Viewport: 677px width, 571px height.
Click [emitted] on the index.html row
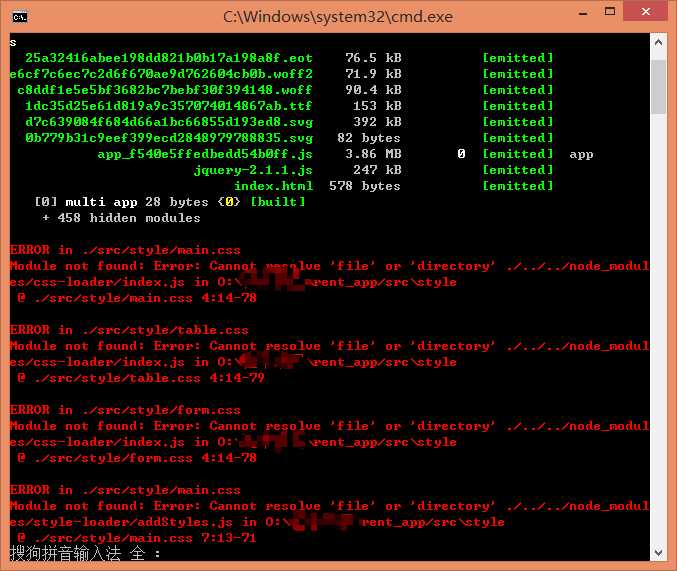coord(518,186)
